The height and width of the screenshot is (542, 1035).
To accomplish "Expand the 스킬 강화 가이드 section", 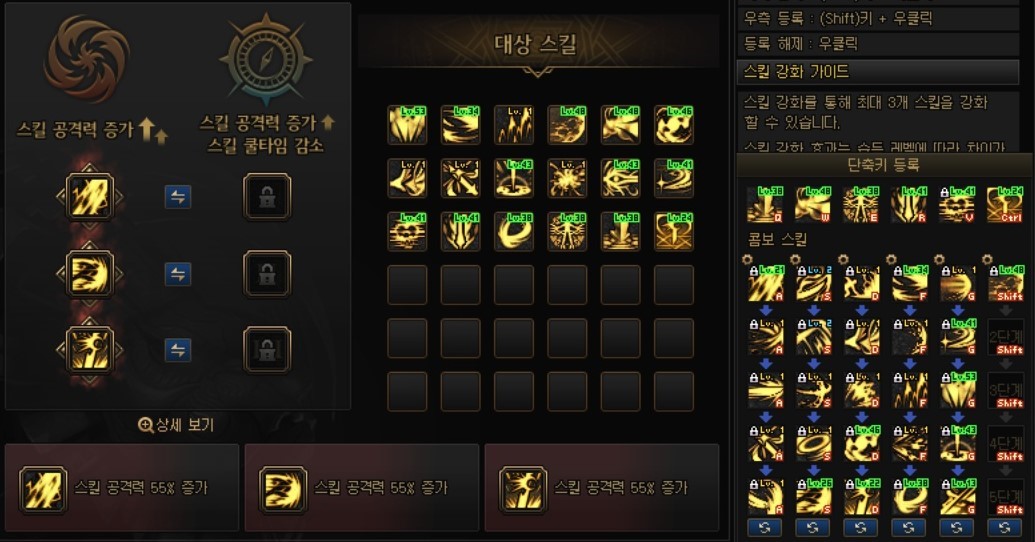I will (x=878, y=71).
